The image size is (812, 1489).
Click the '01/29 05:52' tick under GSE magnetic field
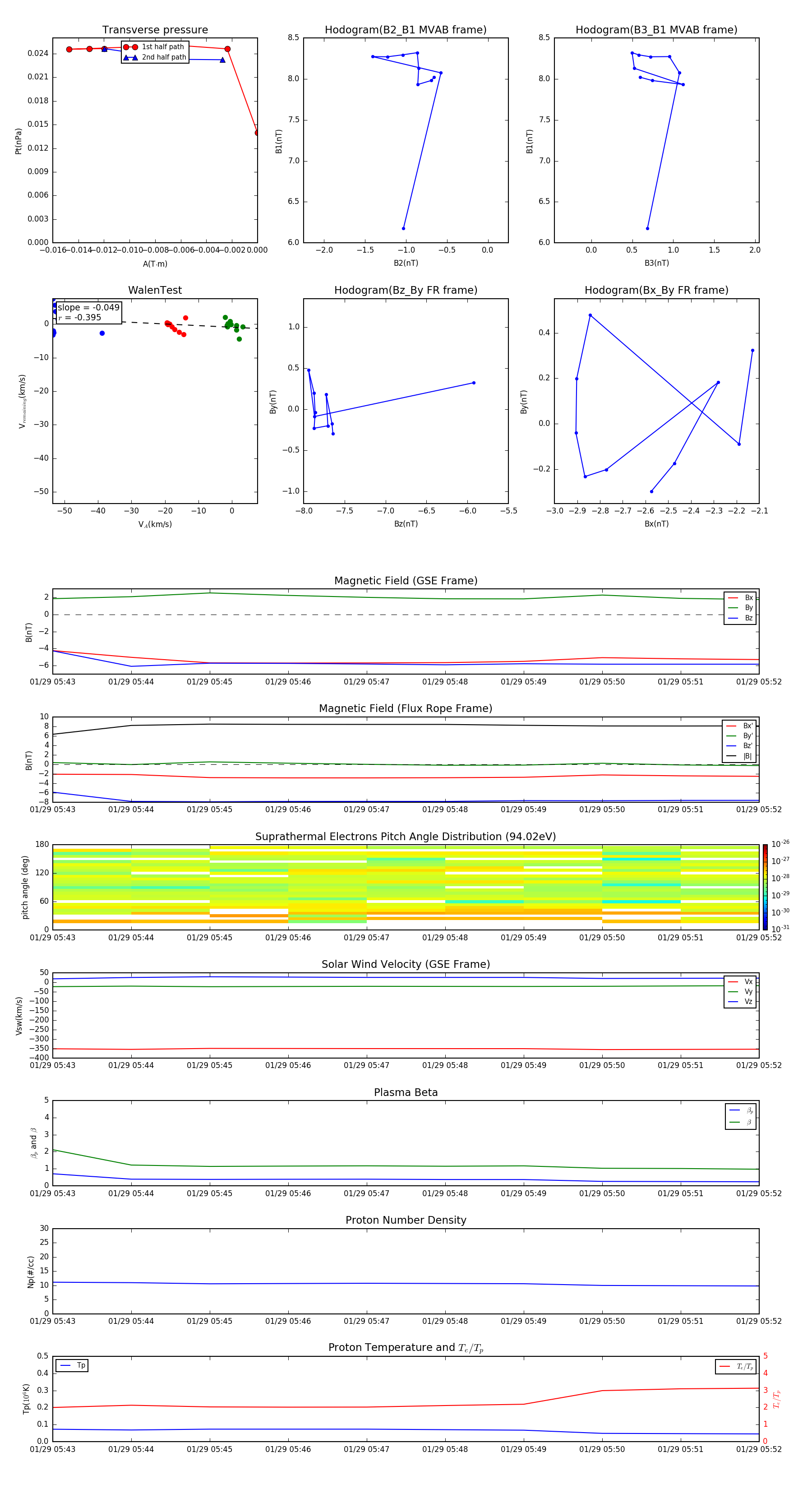759,682
